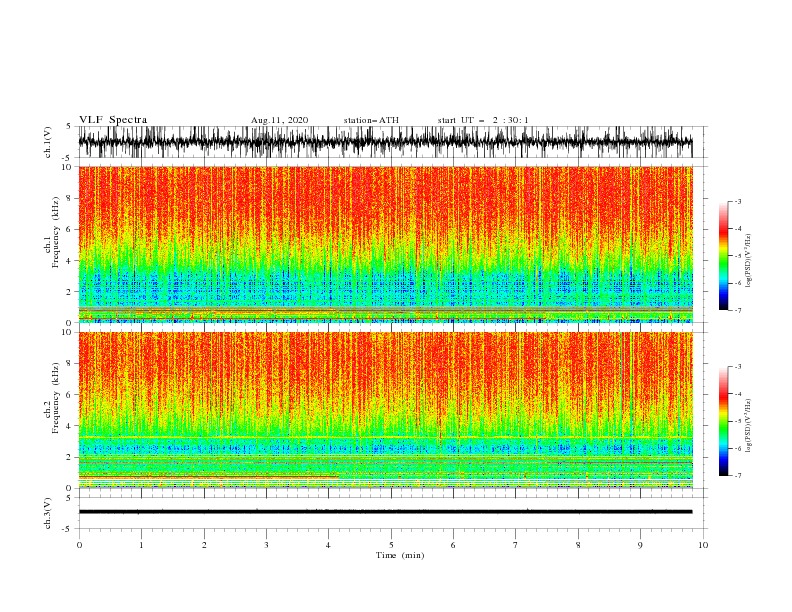Select the date text "Aug.11, 2020"

coord(279,120)
